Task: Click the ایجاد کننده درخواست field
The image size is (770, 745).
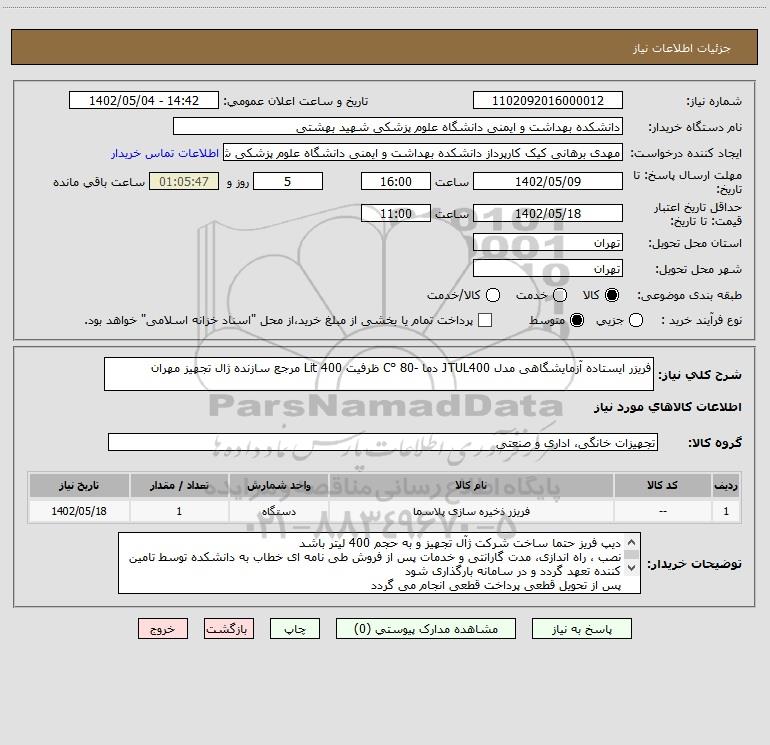Action: point(423,153)
